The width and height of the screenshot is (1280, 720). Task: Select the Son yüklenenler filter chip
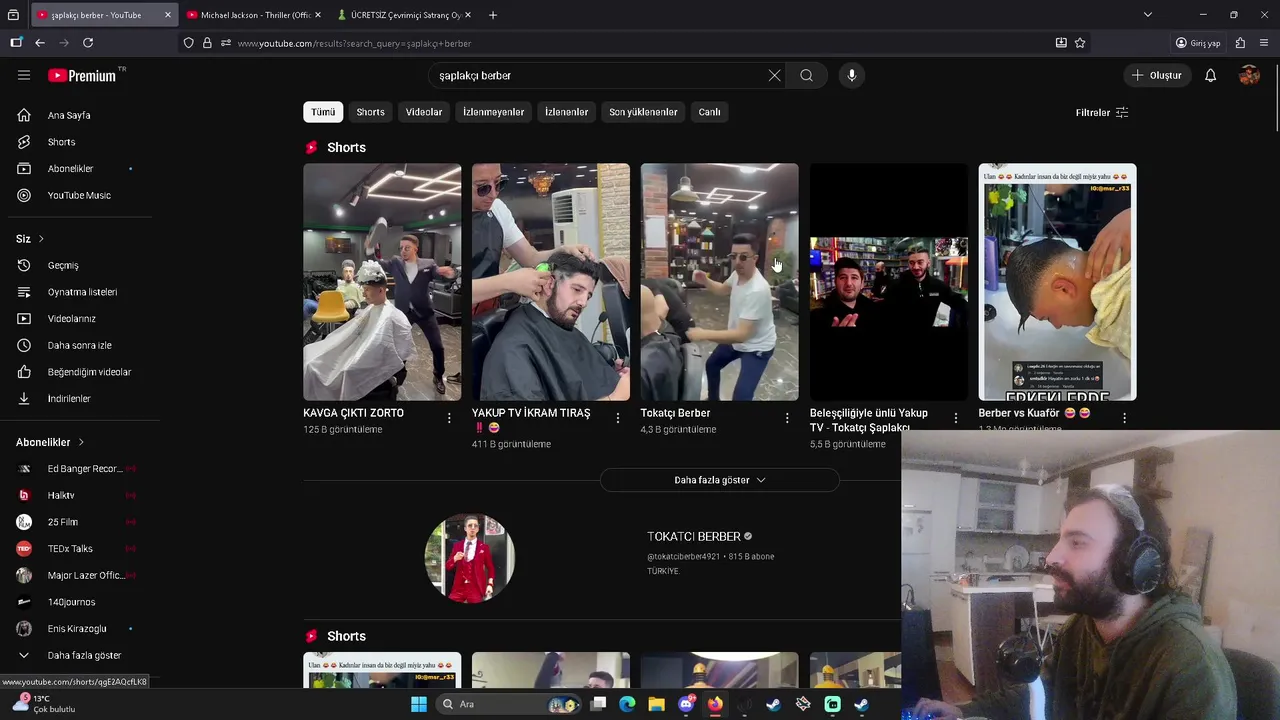pyautogui.click(x=643, y=112)
